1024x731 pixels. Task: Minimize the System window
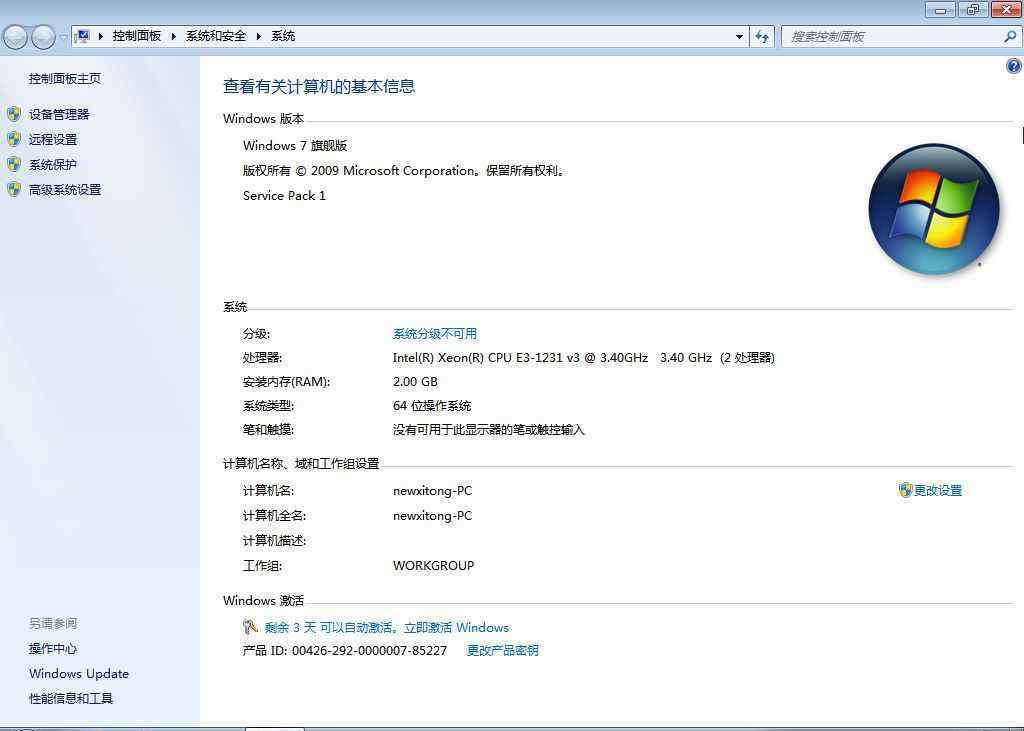[x=940, y=9]
